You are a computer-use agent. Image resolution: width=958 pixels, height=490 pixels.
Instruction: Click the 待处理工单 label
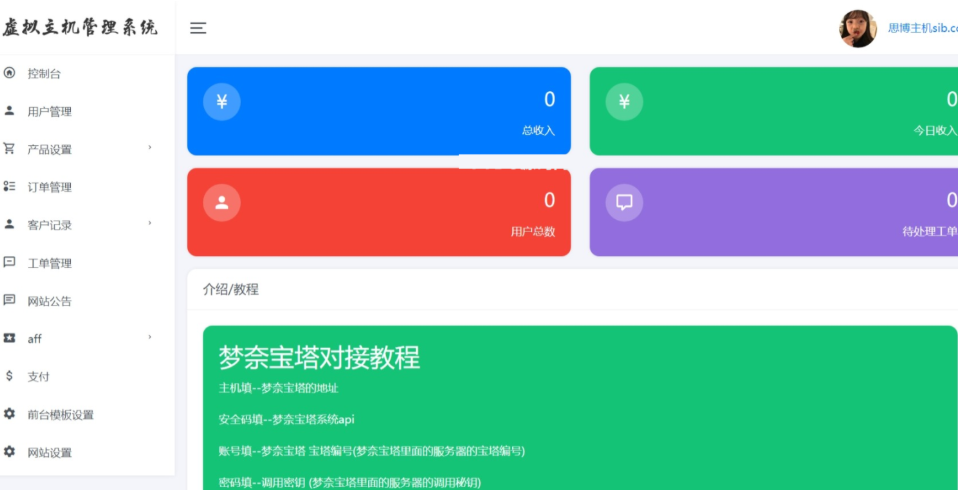929,232
